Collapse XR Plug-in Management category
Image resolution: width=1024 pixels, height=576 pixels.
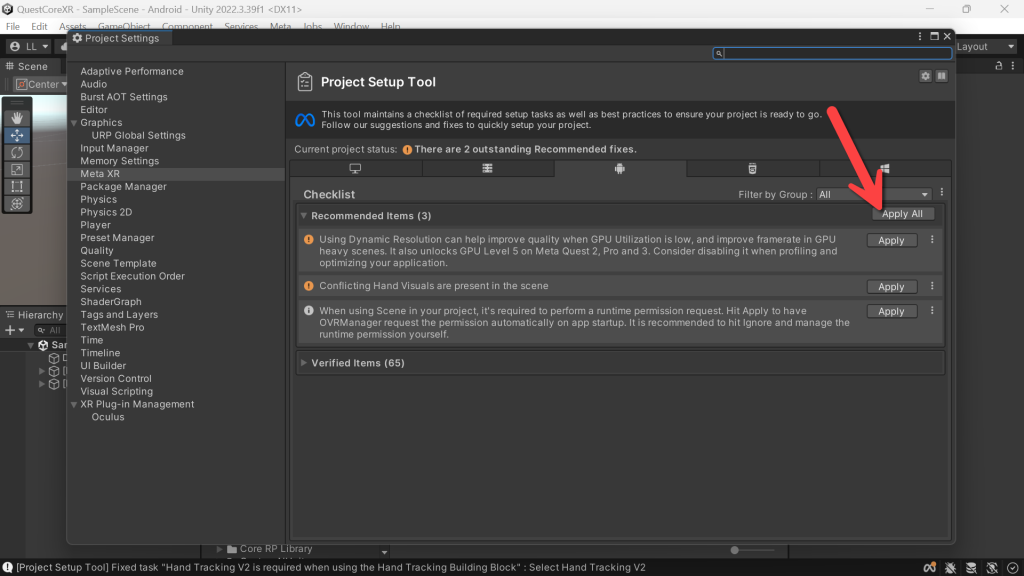click(74, 404)
